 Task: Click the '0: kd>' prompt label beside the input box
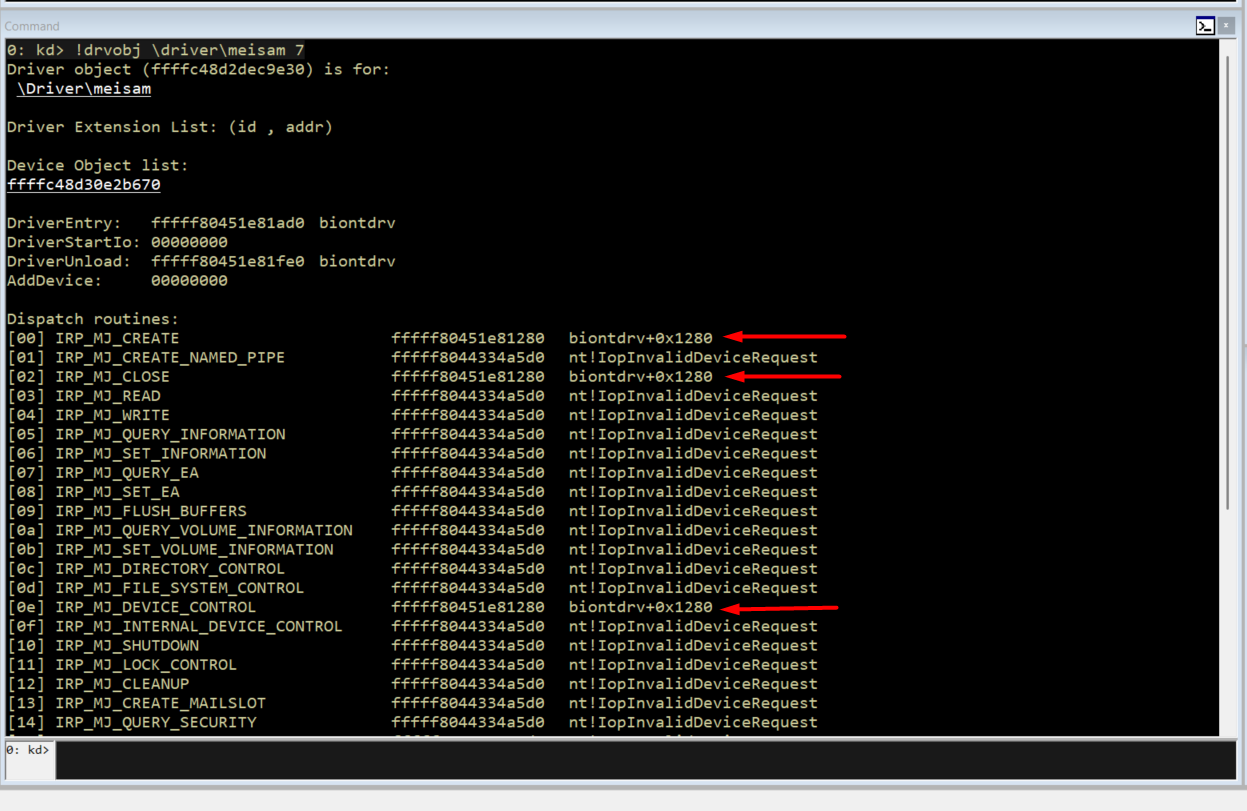(x=28, y=749)
